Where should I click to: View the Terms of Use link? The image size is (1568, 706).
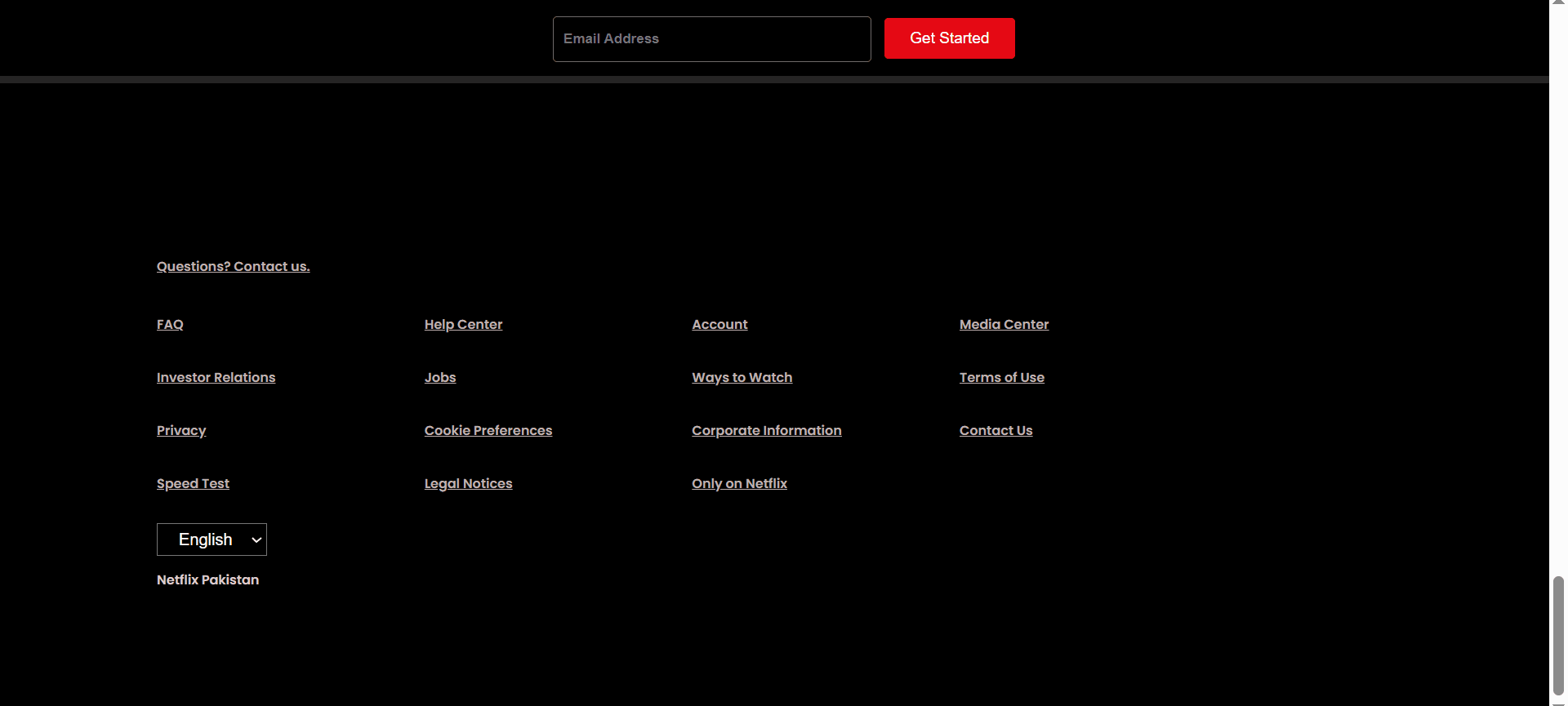(x=1001, y=378)
